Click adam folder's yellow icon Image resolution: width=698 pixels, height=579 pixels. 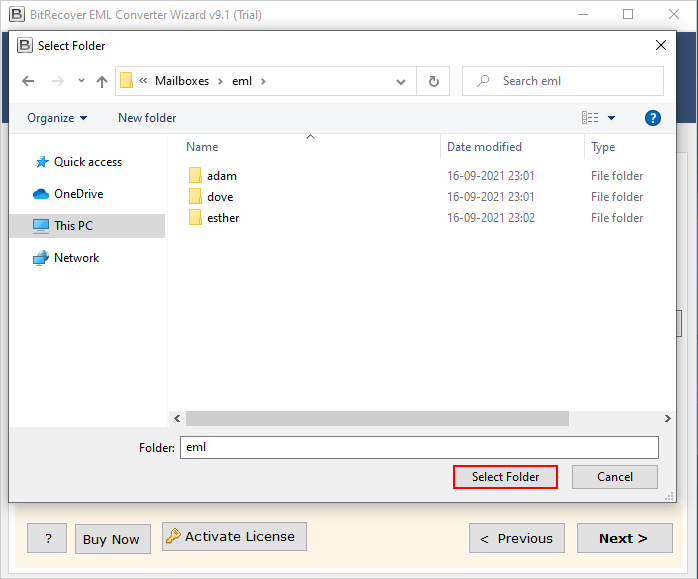(195, 175)
